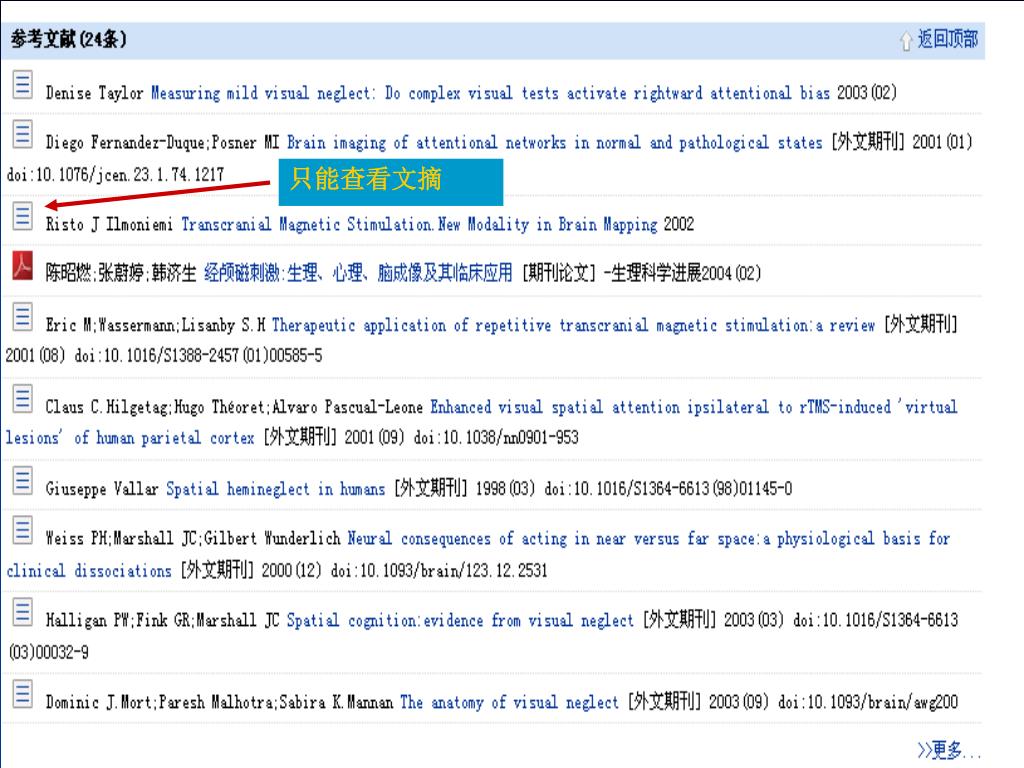Click abstract icon beside Risto J Ilmoniemi reference
This screenshot has width=1024, height=768.
pyautogui.click(x=23, y=216)
